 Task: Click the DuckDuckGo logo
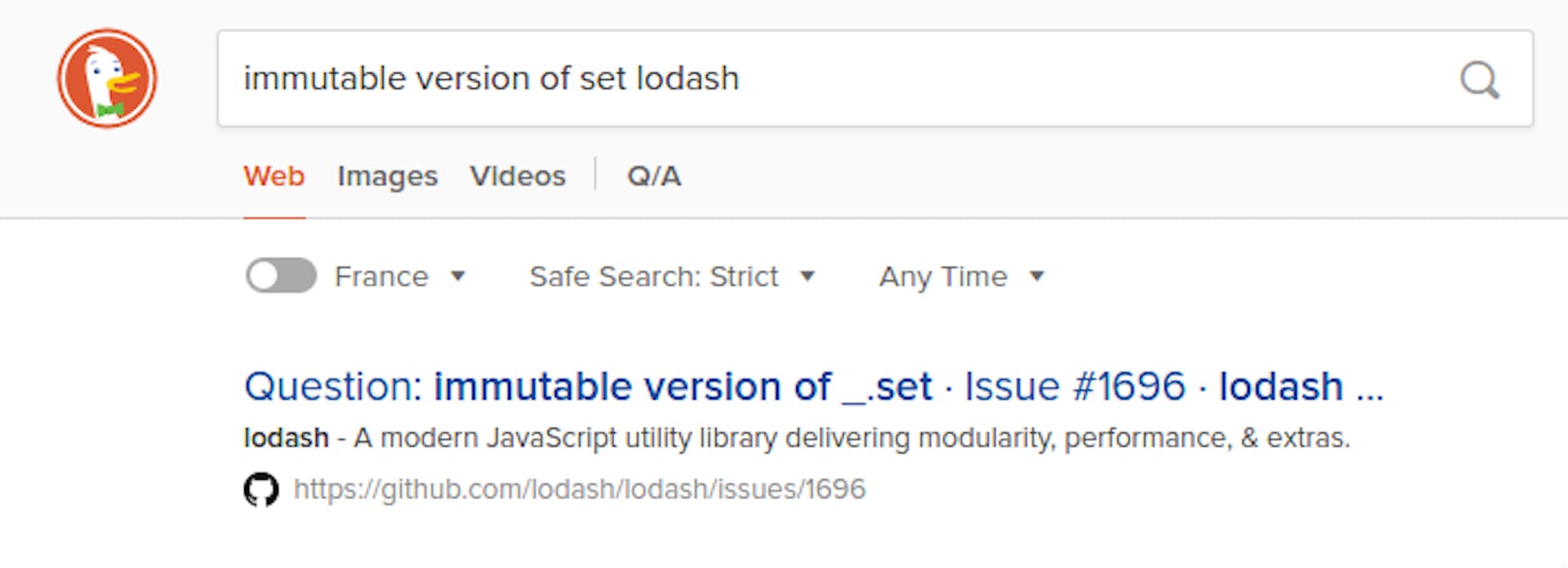pyautogui.click(x=105, y=78)
